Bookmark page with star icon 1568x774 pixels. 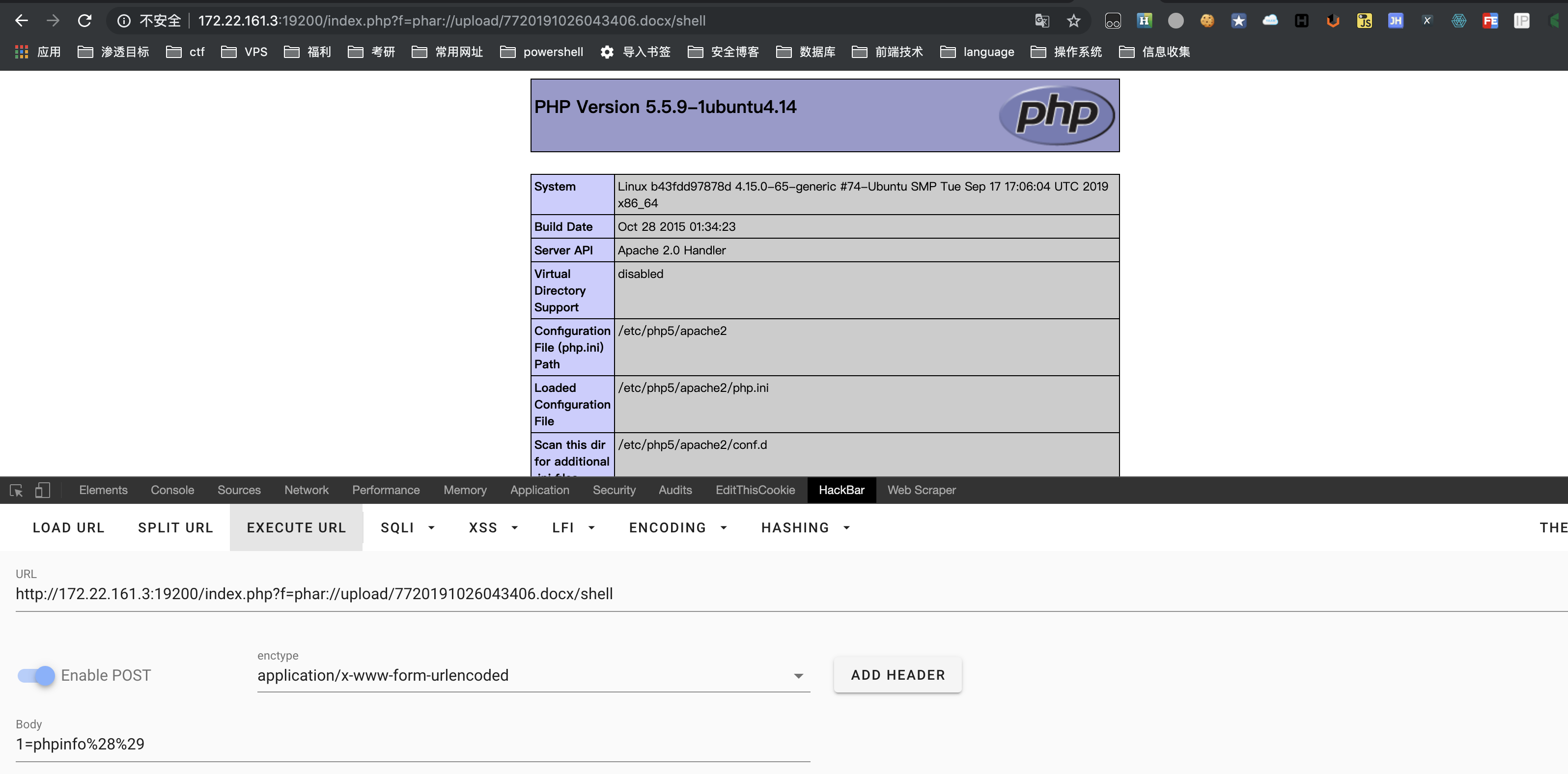coord(1073,21)
